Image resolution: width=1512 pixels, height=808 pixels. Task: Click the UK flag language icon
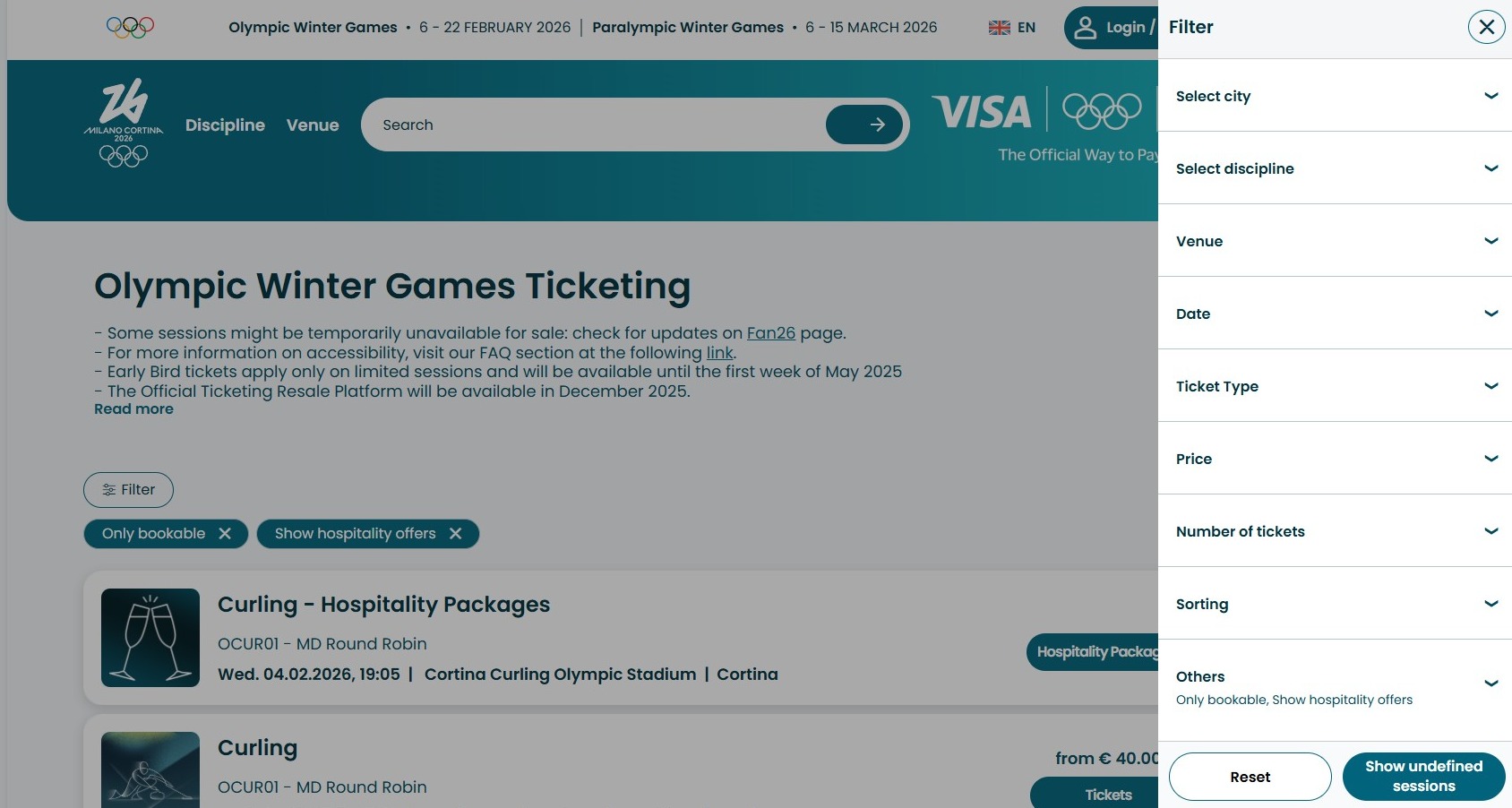(999, 28)
